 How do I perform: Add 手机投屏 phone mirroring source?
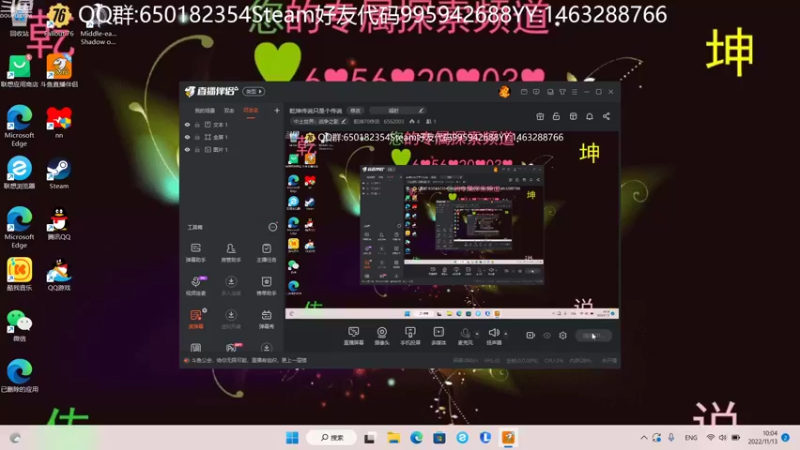[410, 336]
